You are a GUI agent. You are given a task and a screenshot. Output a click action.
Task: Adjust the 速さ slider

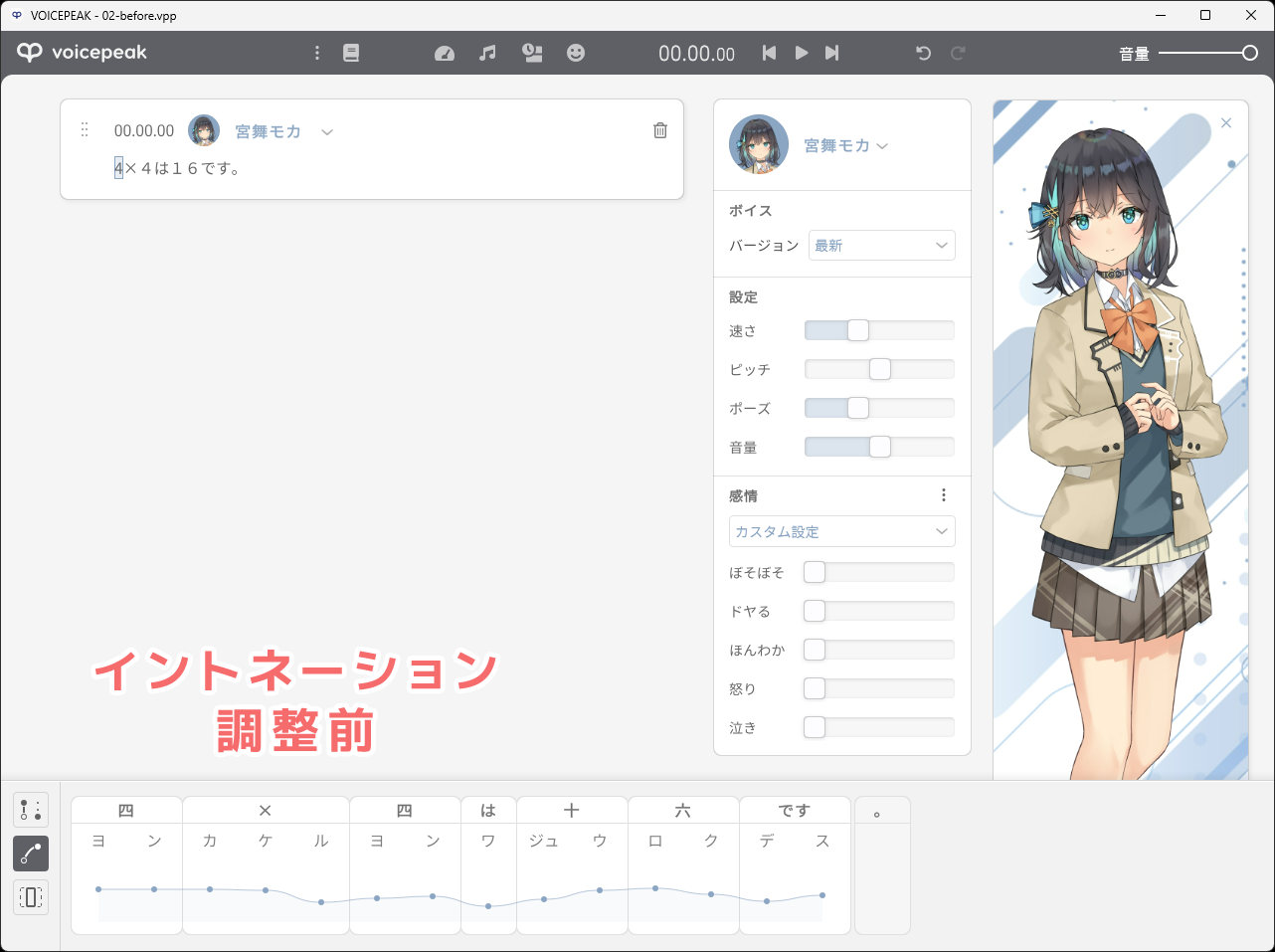(879, 330)
